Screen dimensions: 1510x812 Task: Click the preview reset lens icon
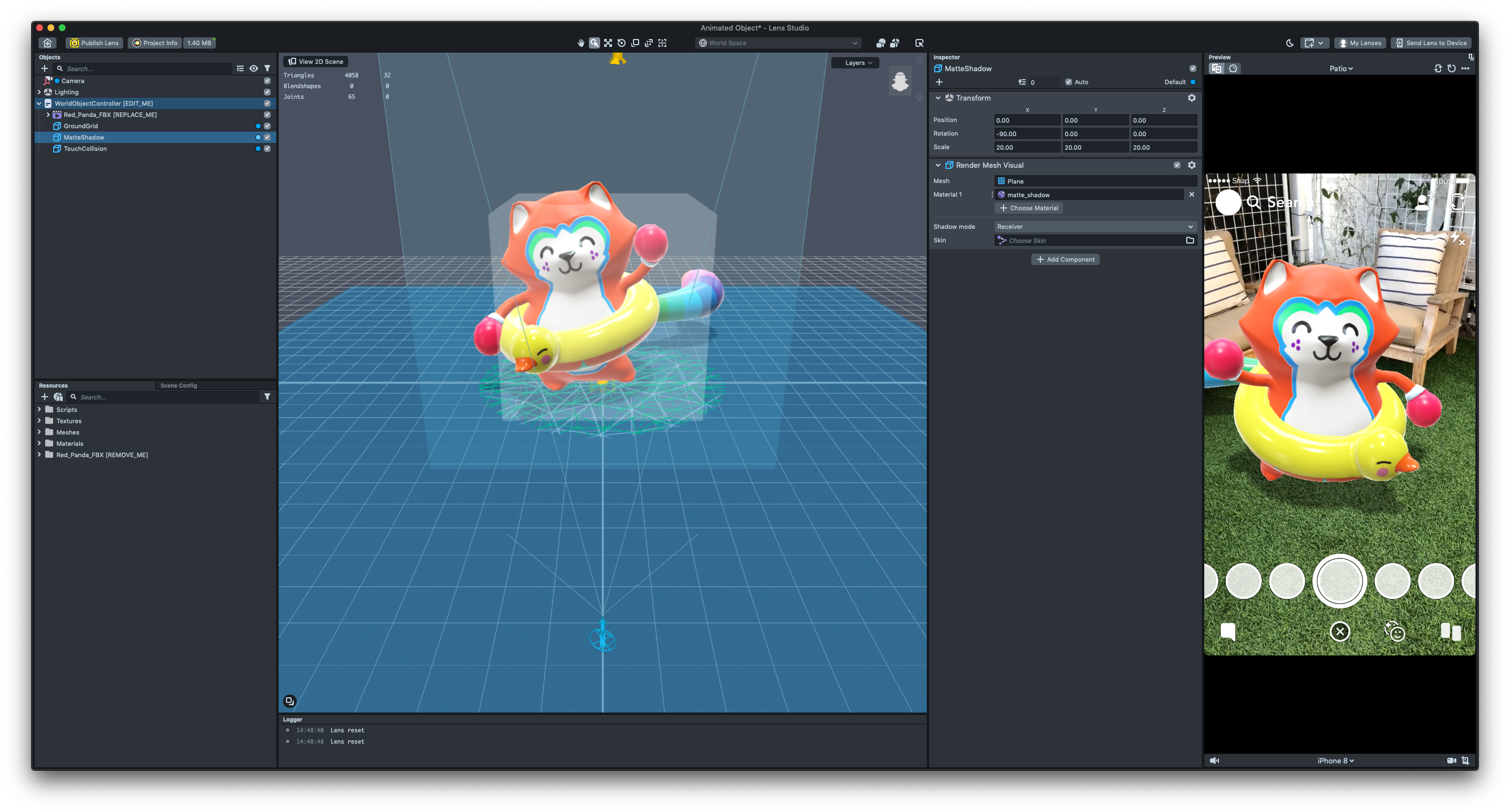click(1451, 68)
